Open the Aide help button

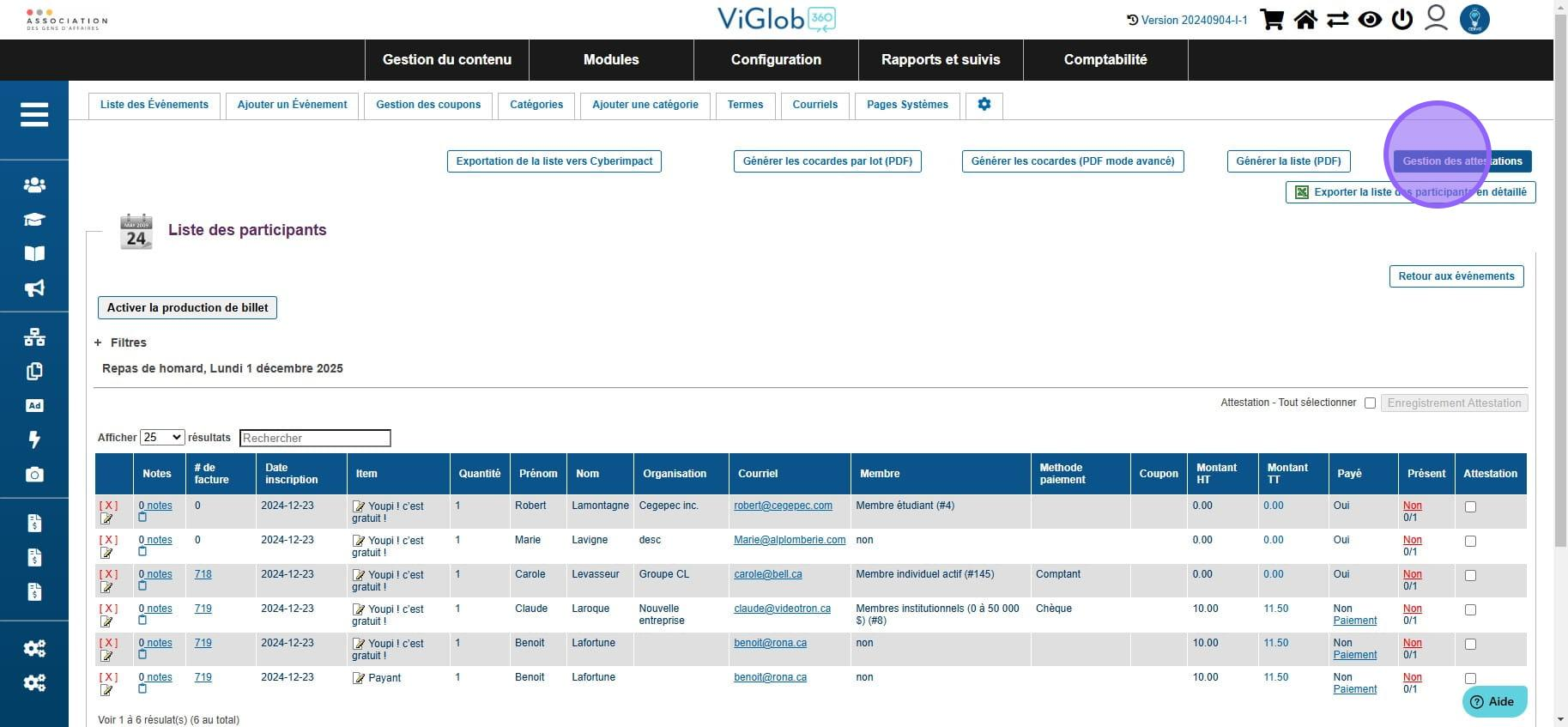1495,701
